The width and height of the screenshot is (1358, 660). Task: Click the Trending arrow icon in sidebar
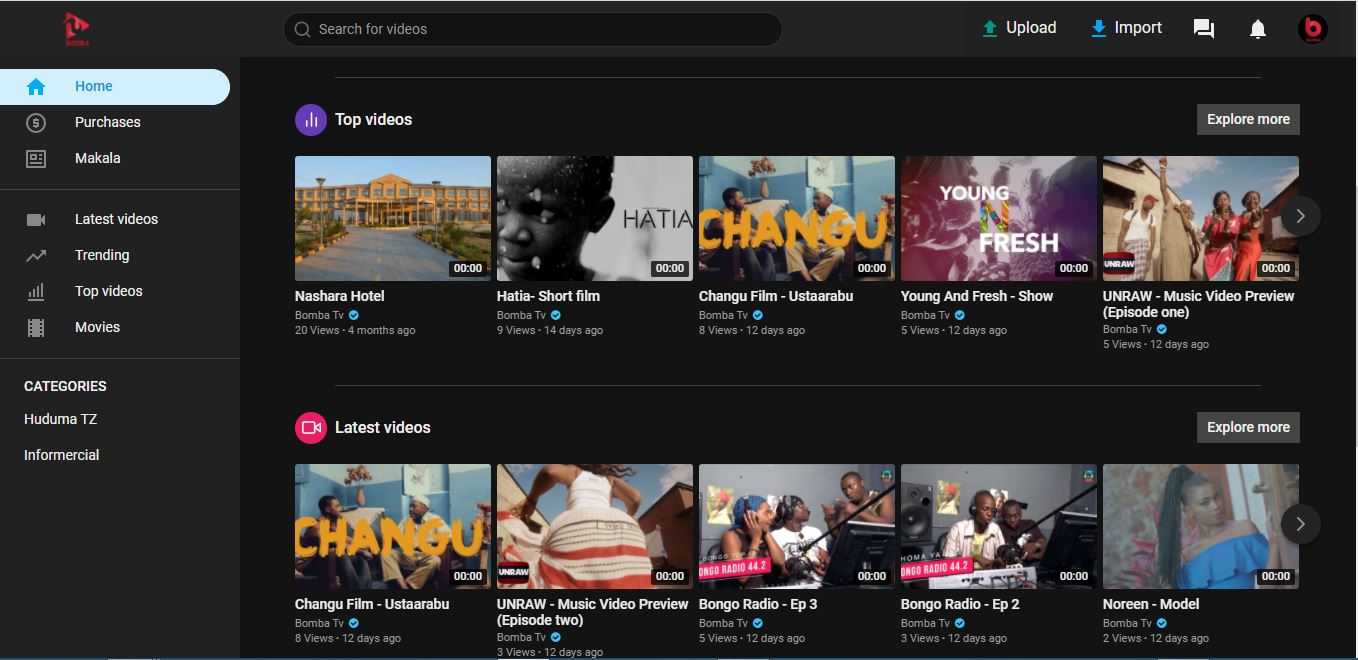tap(36, 255)
